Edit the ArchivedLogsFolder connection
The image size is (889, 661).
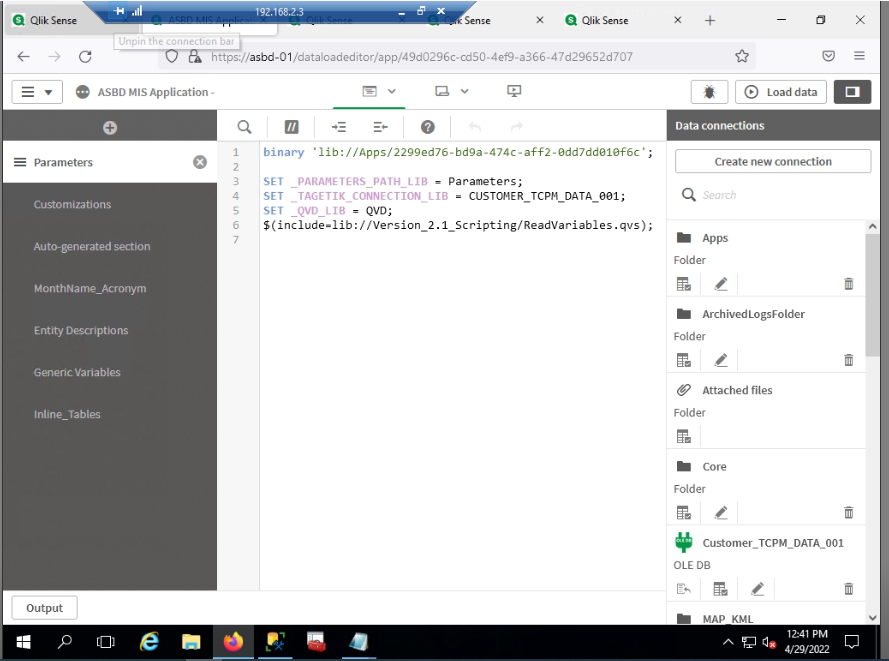[x=721, y=360]
